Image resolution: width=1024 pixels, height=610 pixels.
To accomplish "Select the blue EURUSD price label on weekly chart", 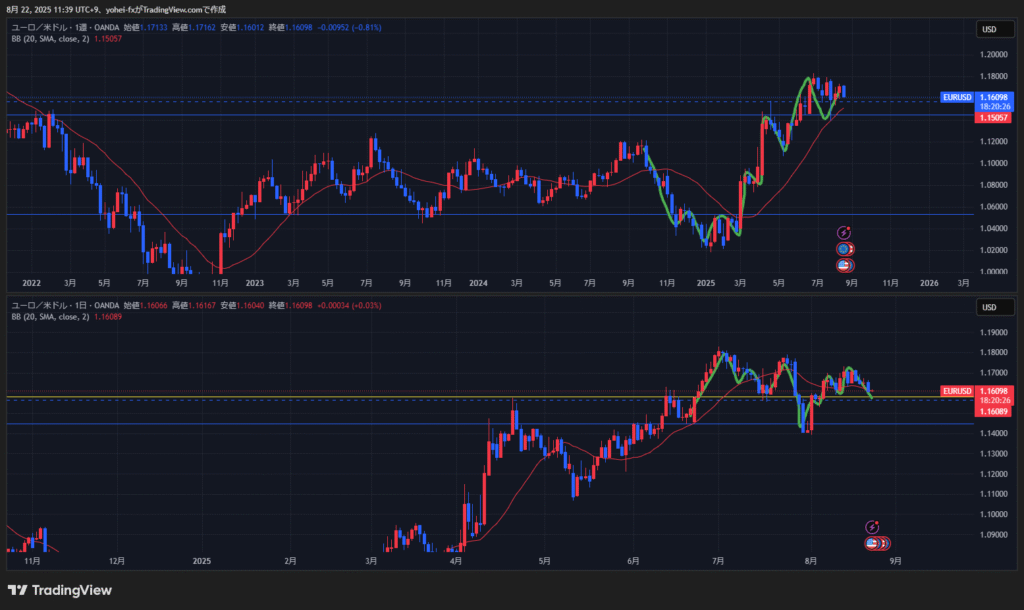I will pyautogui.click(x=957, y=97).
